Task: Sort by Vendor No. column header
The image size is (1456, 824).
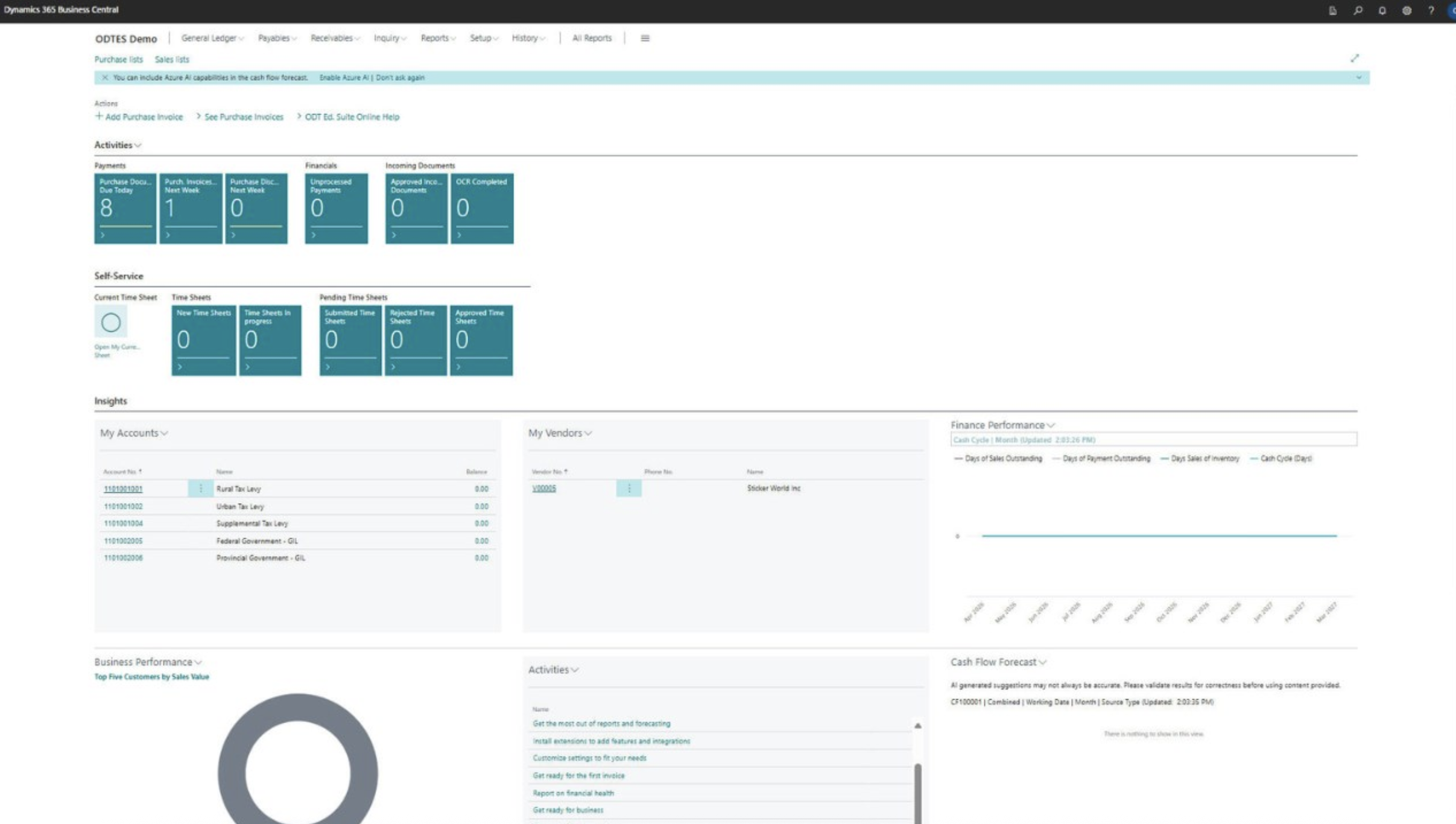Action: pyautogui.click(x=549, y=472)
